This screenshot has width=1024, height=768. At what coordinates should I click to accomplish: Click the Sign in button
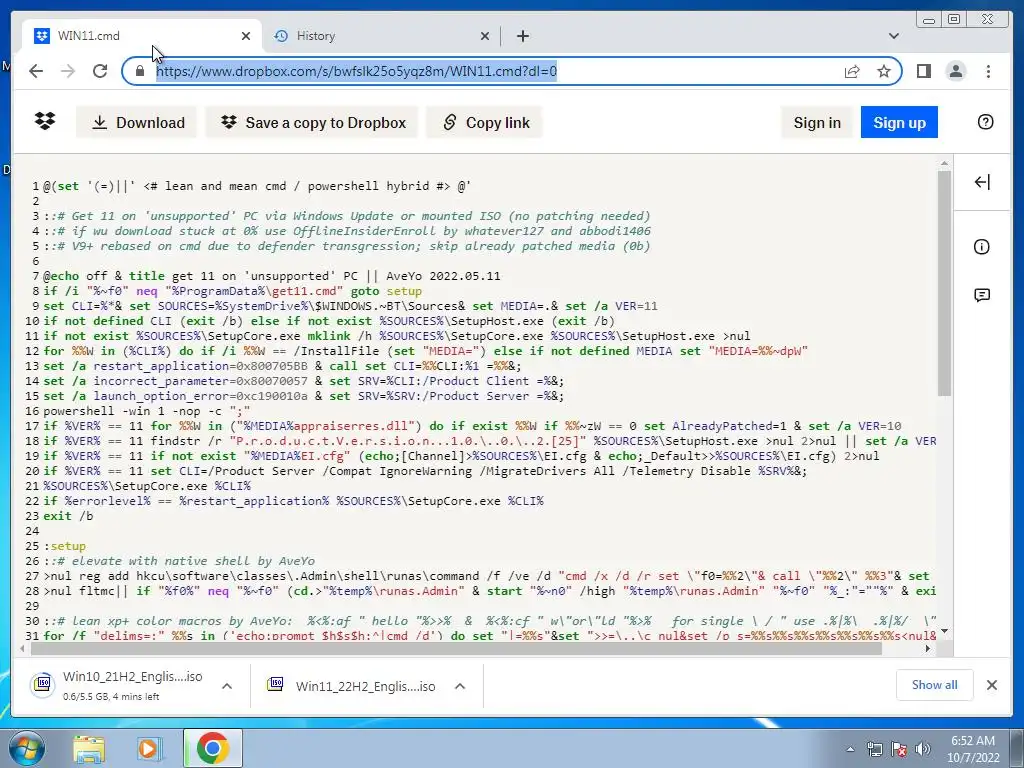pyautogui.click(x=816, y=122)
